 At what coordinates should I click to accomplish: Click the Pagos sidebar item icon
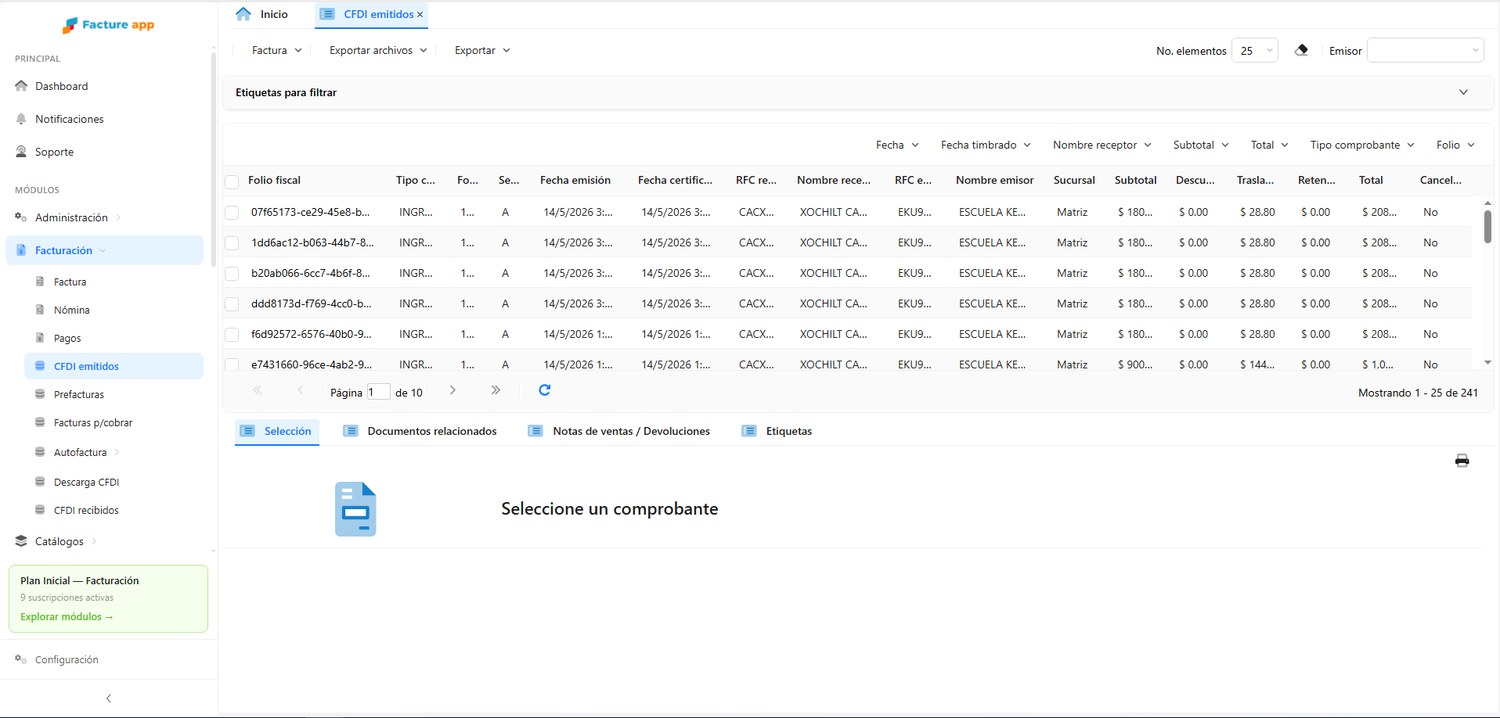pyautogui.click(x=40, y=338)
